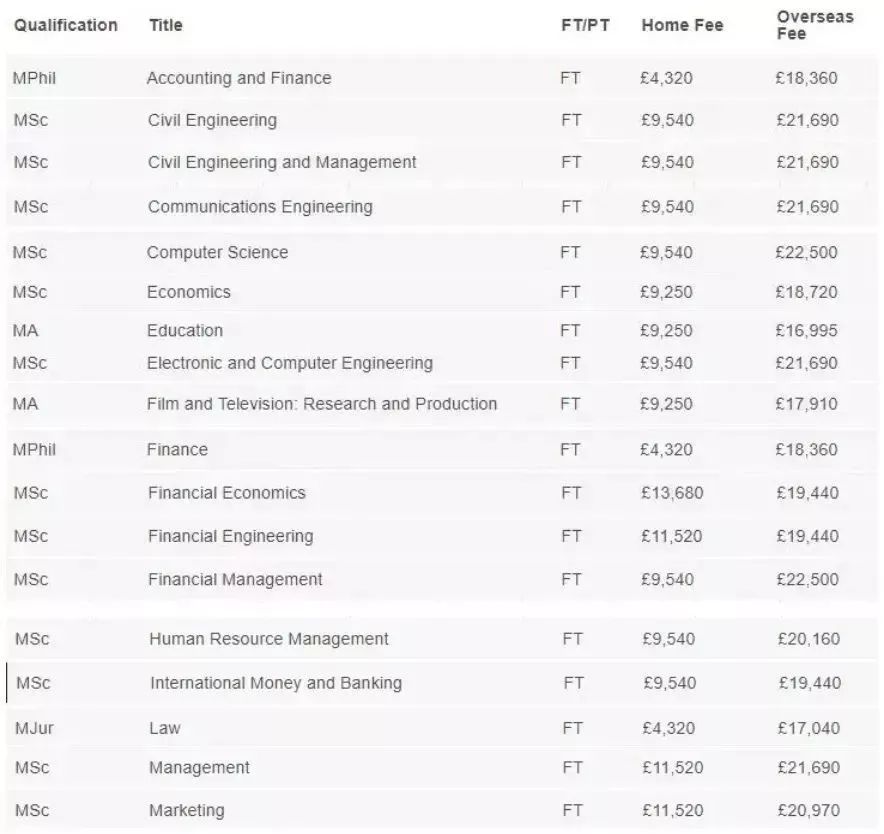
Task: Open the Education MA course
Action: (185, 330)
